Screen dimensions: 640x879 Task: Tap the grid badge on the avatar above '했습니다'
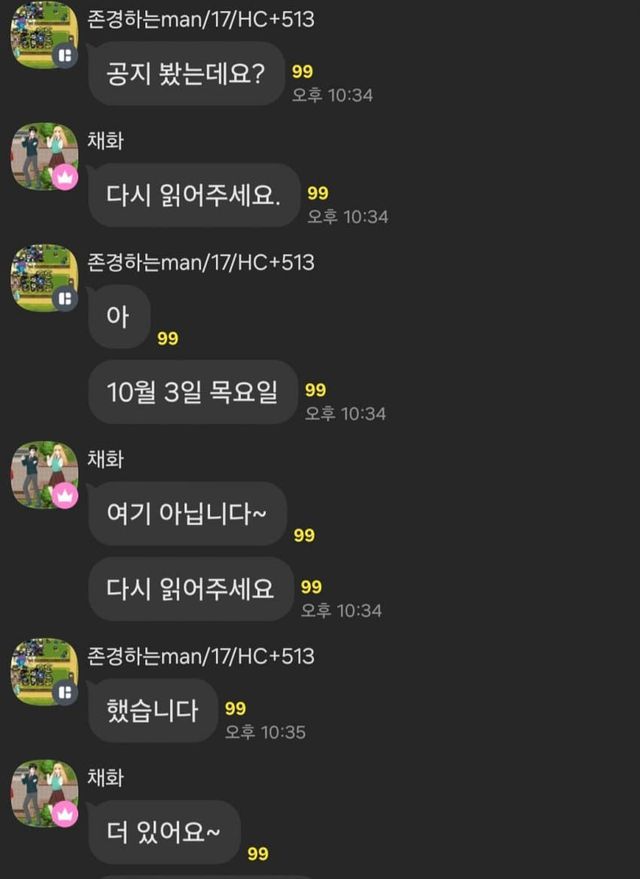tap(65, 692)
